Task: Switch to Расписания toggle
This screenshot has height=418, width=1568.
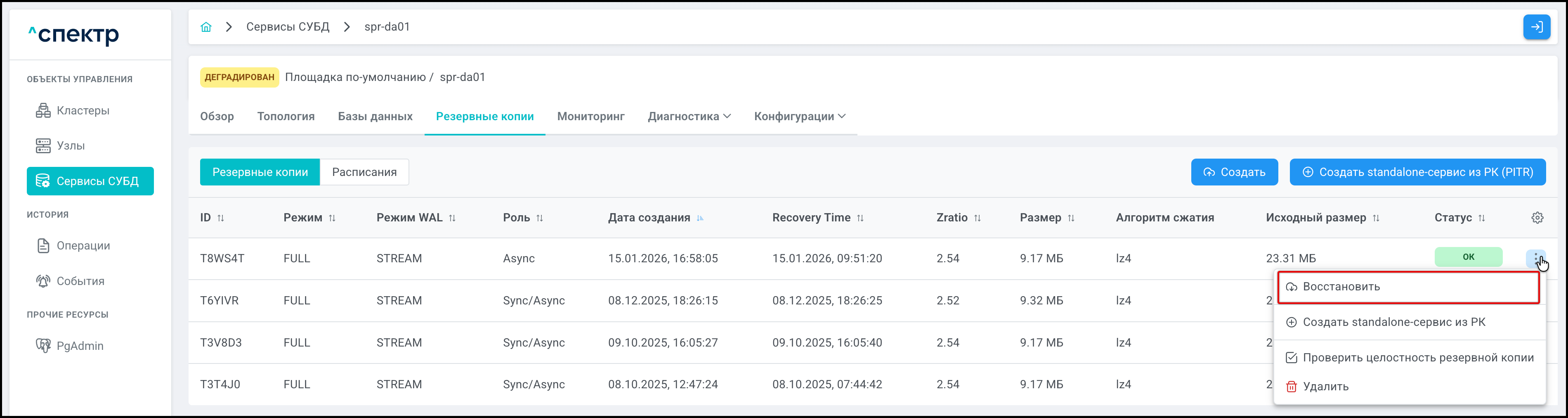Action: click(x=364, y=172)
